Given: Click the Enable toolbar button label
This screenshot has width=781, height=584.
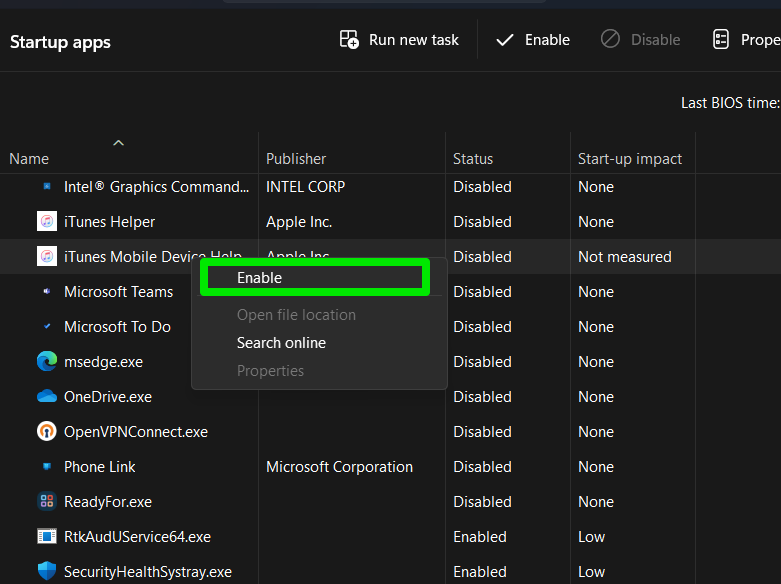Looking at the screenshot, I should (547, 40).
